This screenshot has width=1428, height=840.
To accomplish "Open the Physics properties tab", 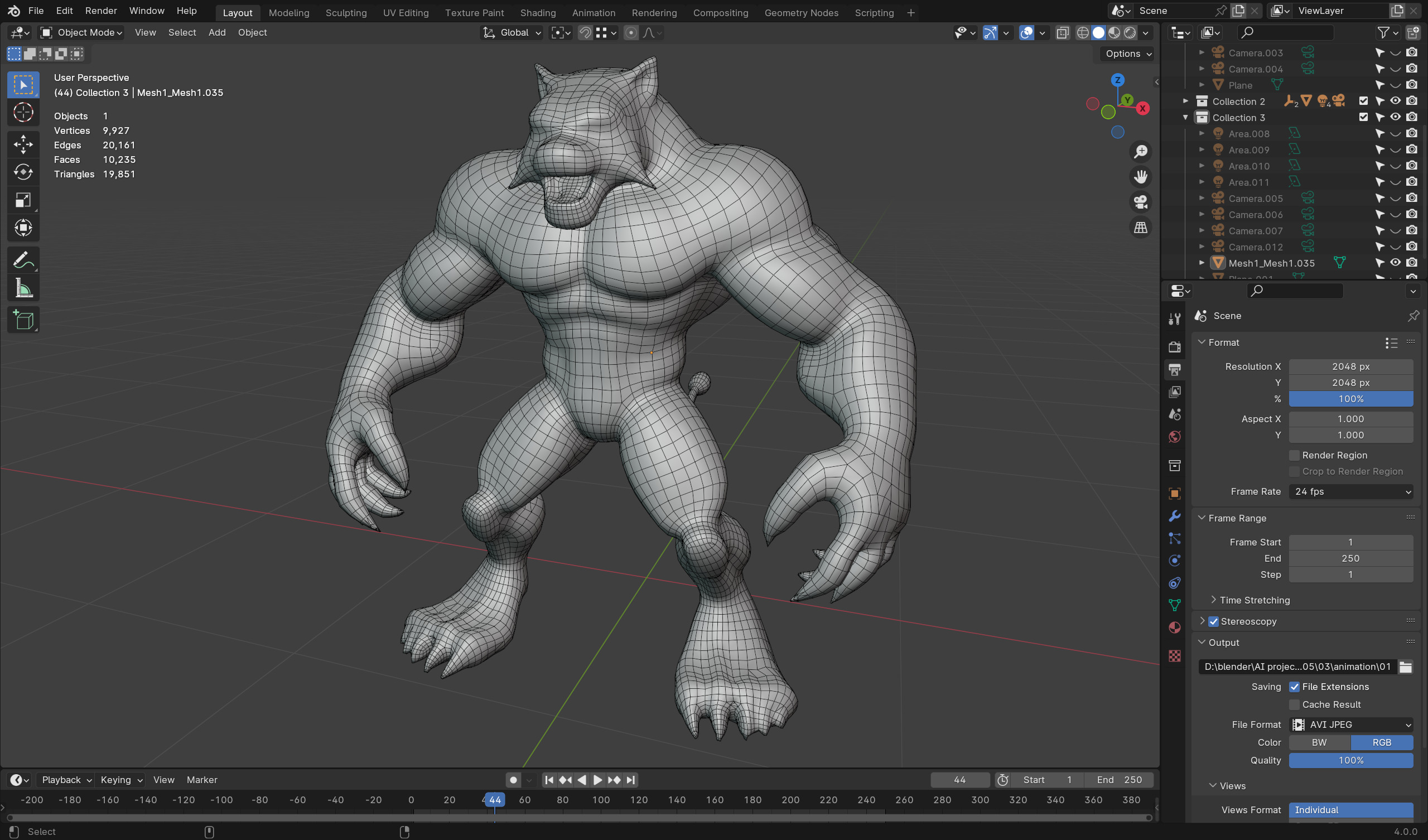I will tap(1175, 561).
